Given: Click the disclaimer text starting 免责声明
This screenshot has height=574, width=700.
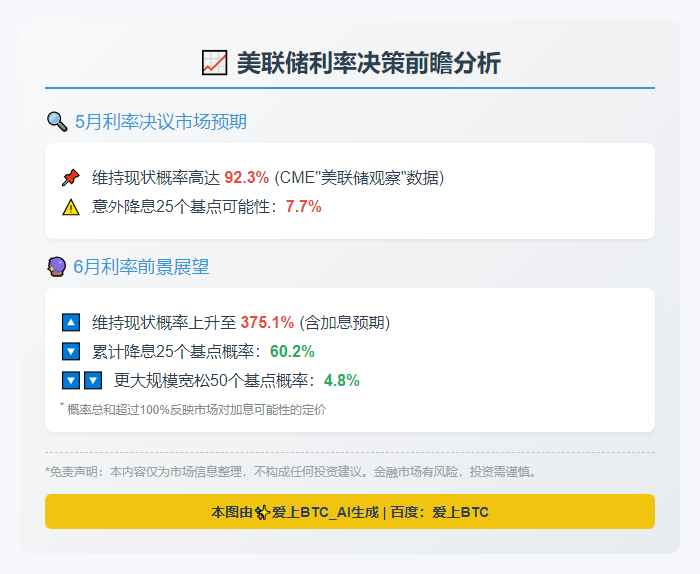Looking at the screenshot, I should tap(293, 472).
